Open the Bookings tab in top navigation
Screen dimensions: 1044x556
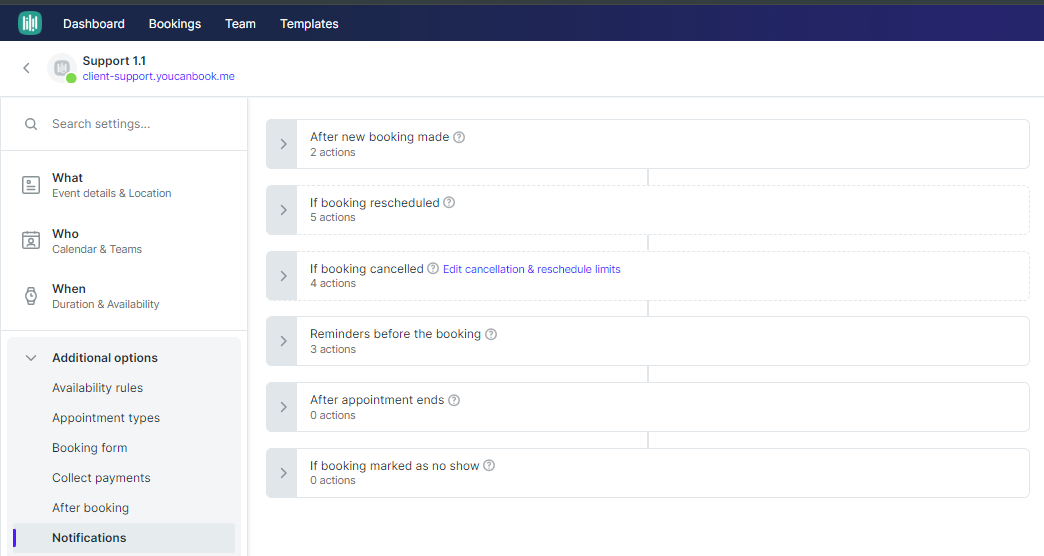click(x=175, y=23)
